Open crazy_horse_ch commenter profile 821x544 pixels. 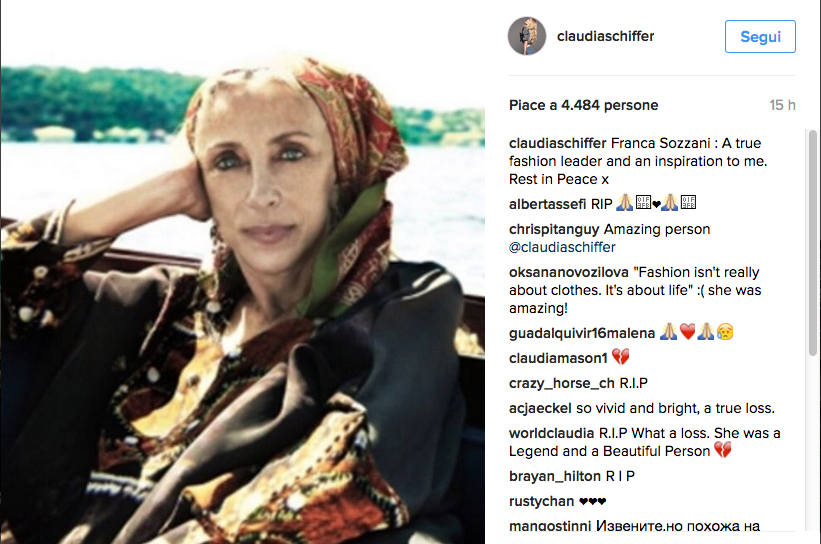[561, 383]
